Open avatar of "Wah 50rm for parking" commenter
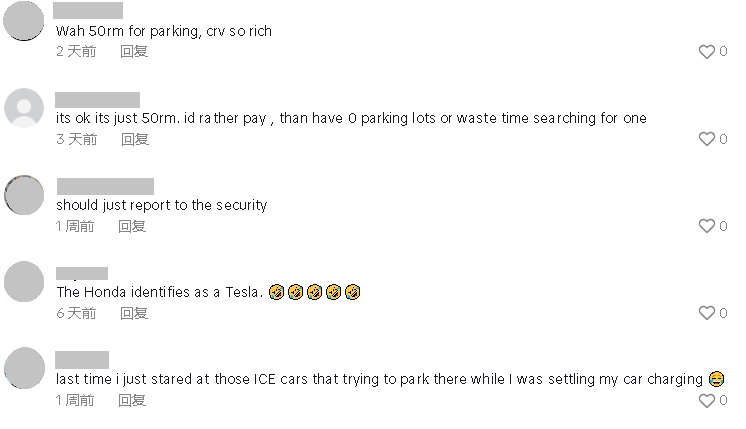The width and height of the screenshot is (746, 429). pos(24,21)
